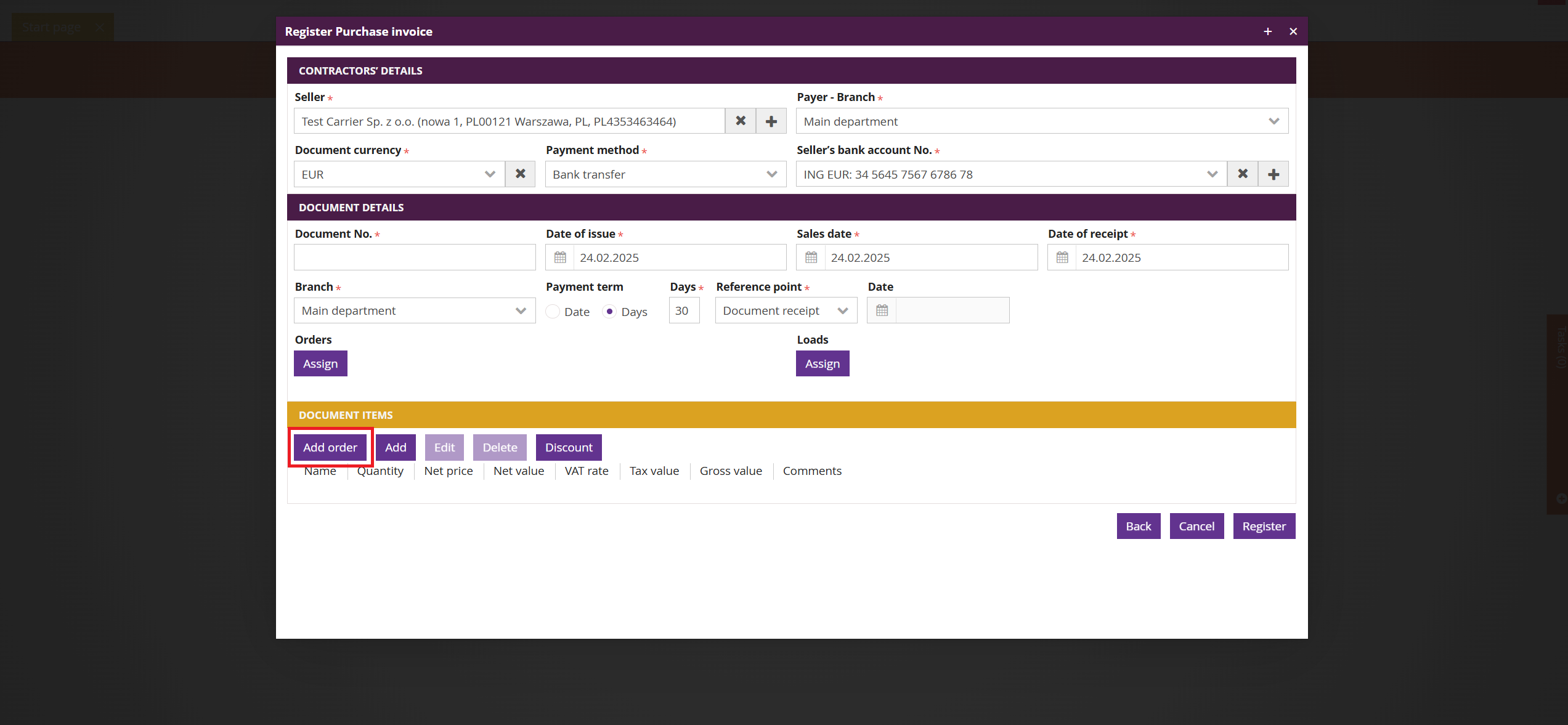The height and width of the screenshot is (725, 1568).
Task: Add new seller bank account
Action: pyautogui.click(x=1273, y=174)
